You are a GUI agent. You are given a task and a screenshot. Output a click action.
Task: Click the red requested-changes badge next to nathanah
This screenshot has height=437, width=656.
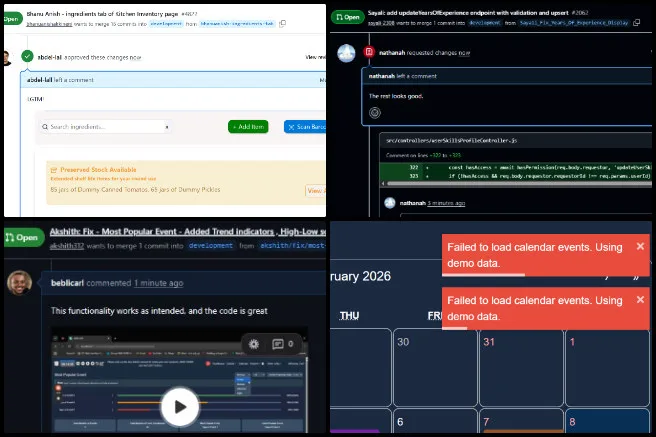pyautogui.click(x=369, y=52)
